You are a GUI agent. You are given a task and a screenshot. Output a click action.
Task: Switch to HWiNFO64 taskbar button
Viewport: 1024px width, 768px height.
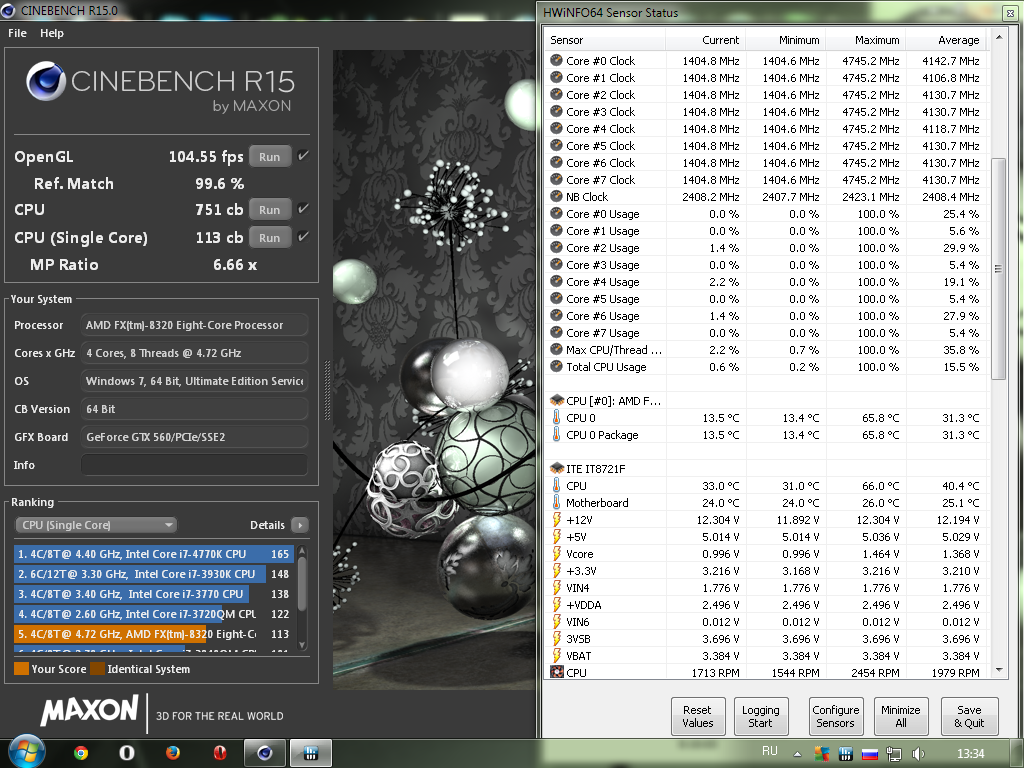[x=311, y=754]
